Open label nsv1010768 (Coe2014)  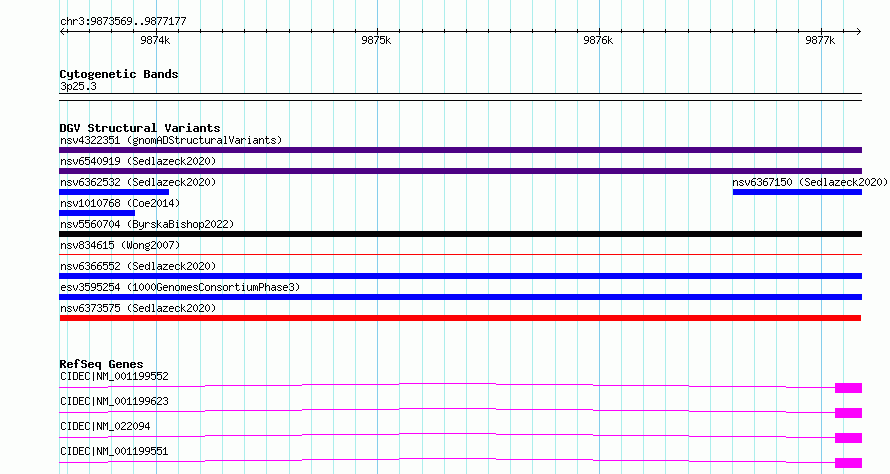click(120, 203)
